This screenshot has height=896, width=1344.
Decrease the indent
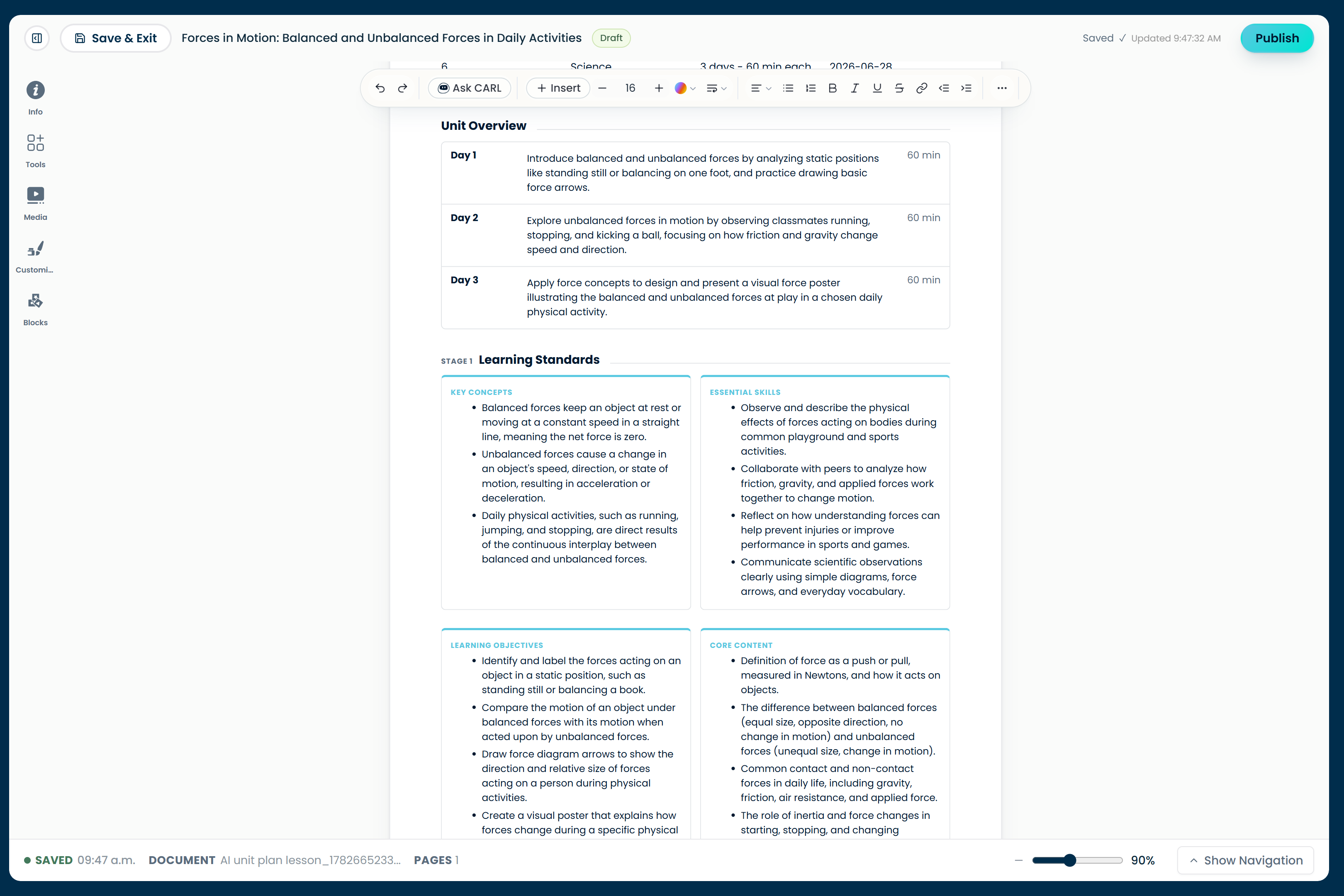(x=944, y=88)
